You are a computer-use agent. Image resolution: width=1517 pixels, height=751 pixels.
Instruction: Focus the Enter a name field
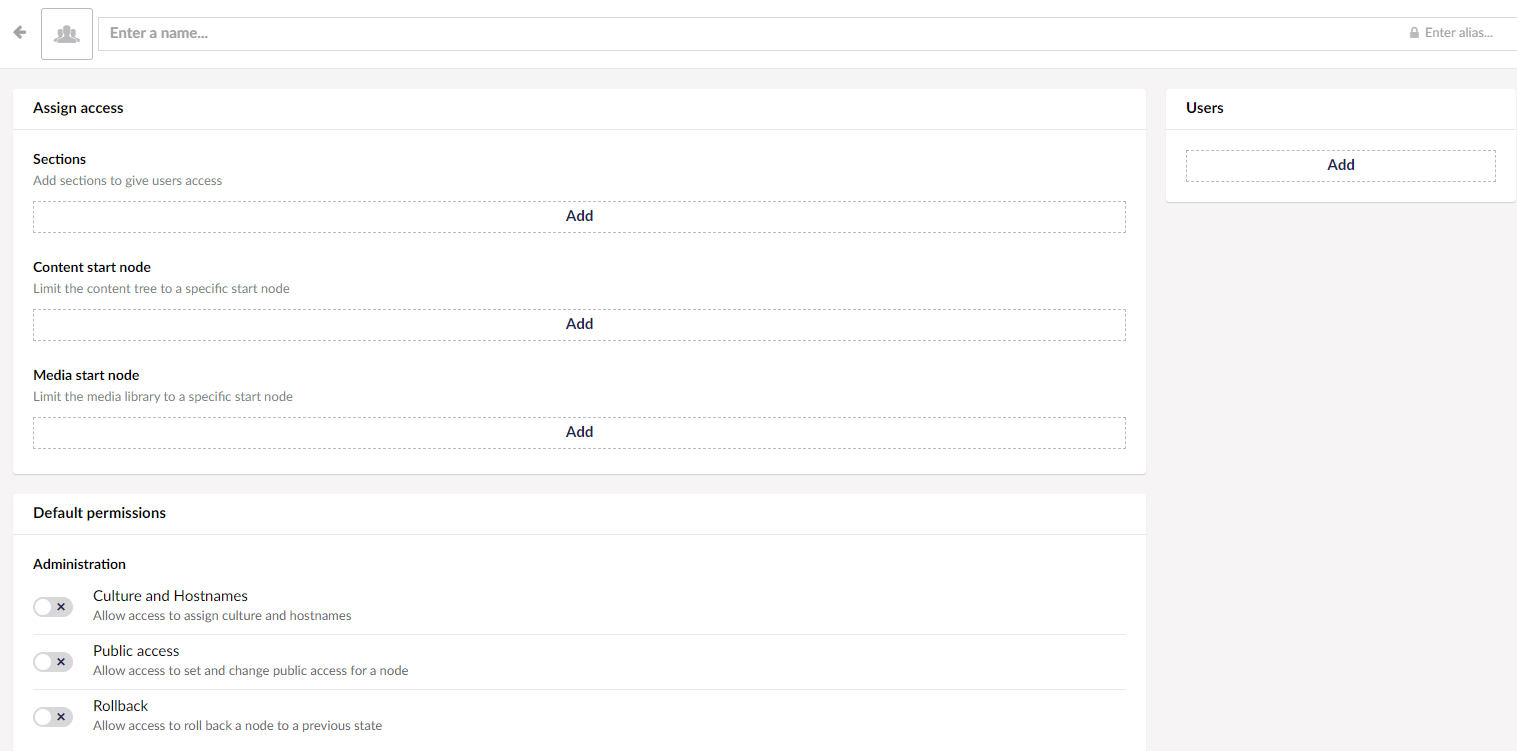click(x=750, y=33)
